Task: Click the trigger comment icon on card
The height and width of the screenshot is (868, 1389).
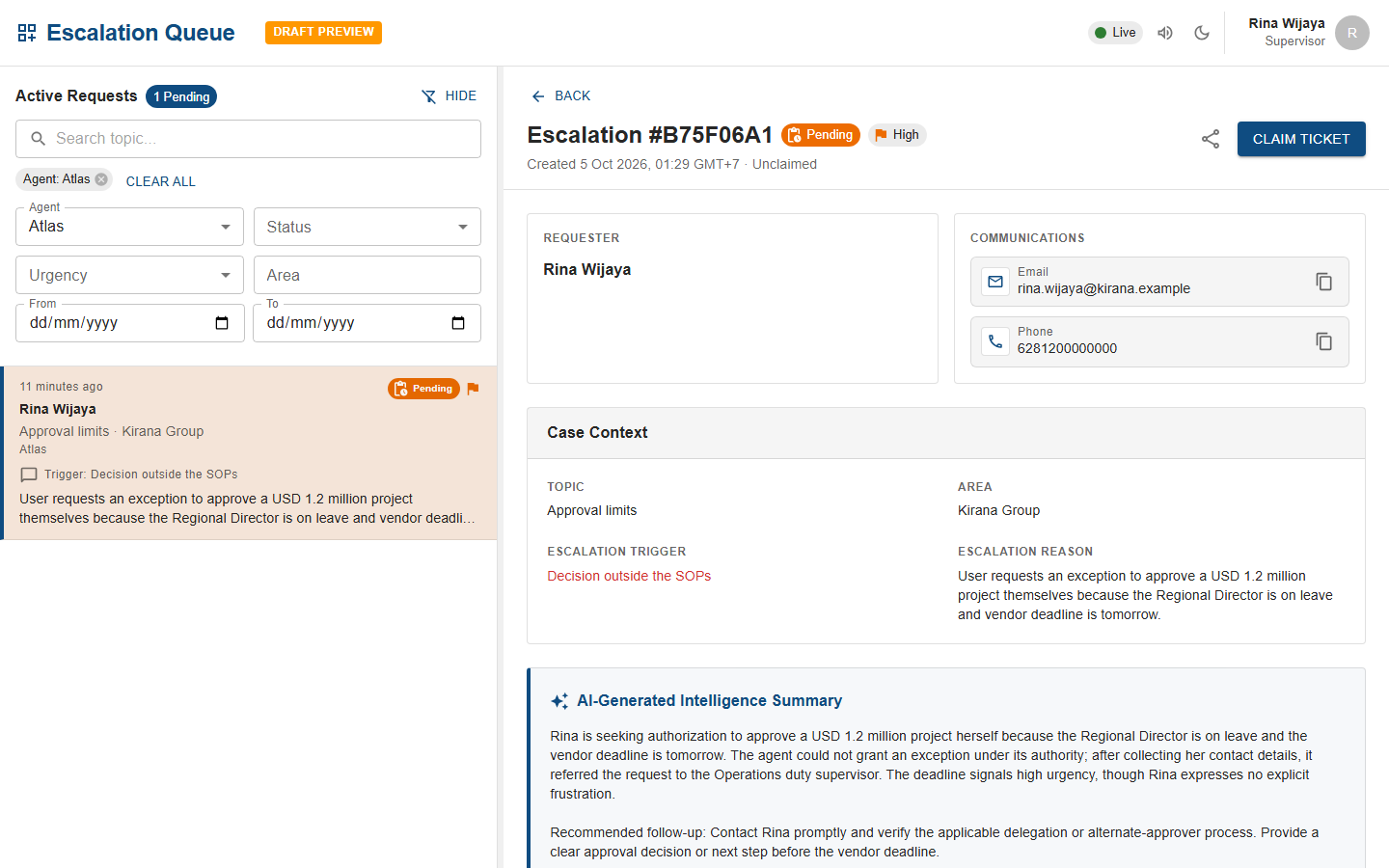Action: [x=29, y=475]
